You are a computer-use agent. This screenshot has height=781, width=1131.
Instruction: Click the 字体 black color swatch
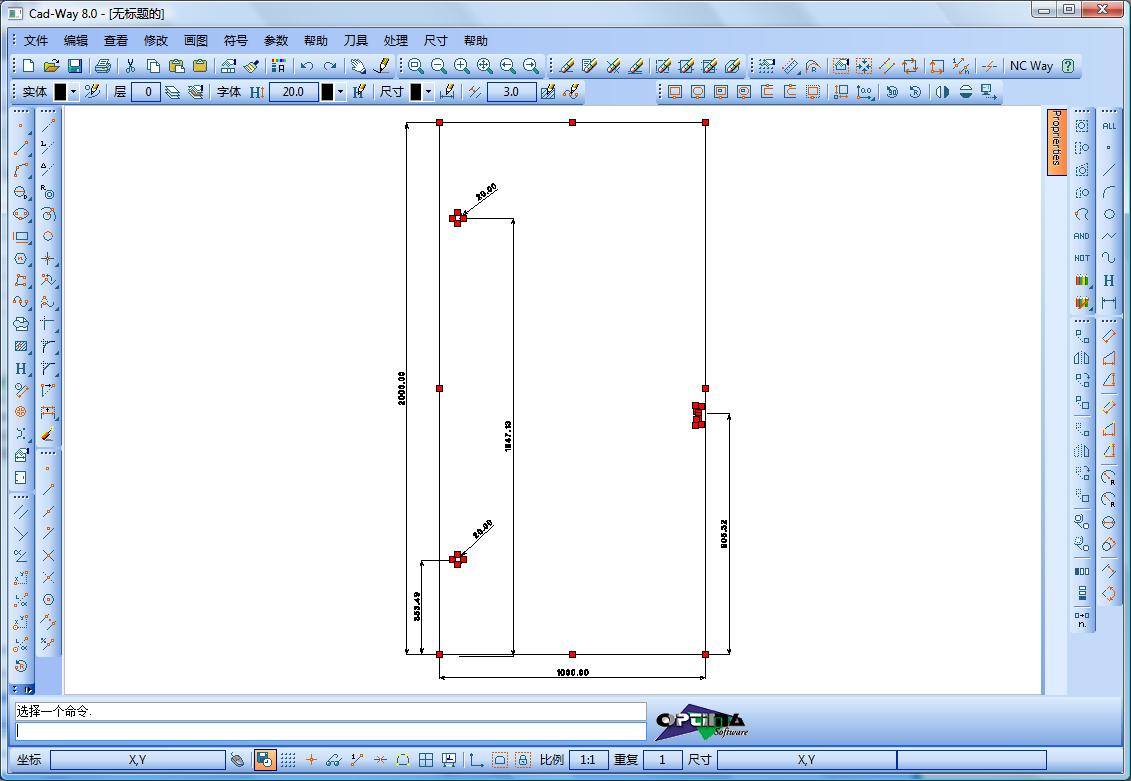[327, 92]
